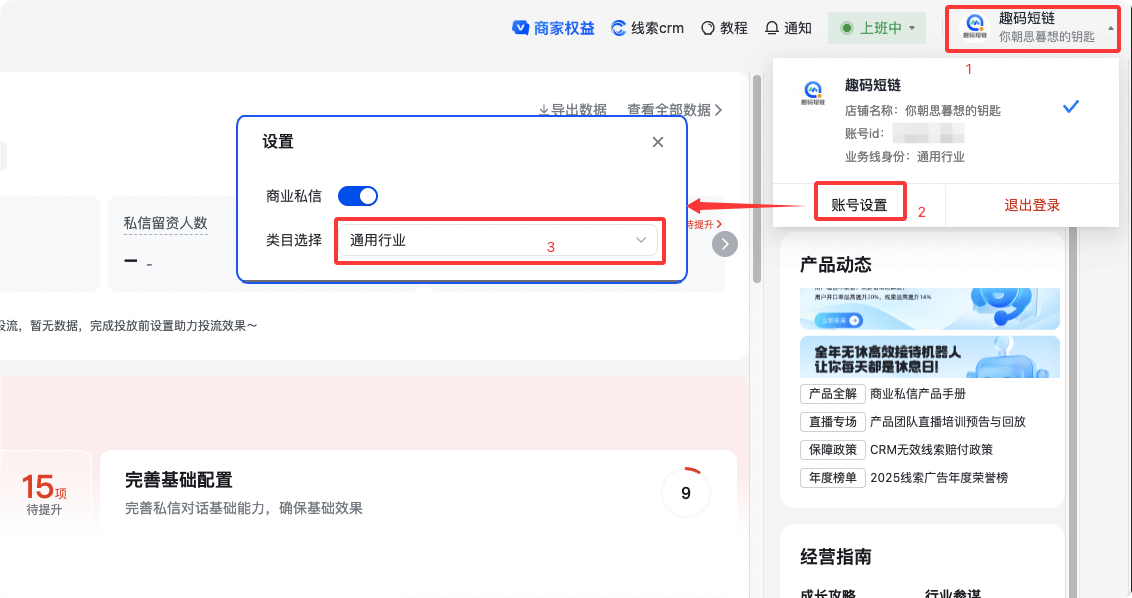Click the dark circular right-arrow button
Image resolution: width=1132 pixels, height=598 pixels.
click(x=725, y=243)
